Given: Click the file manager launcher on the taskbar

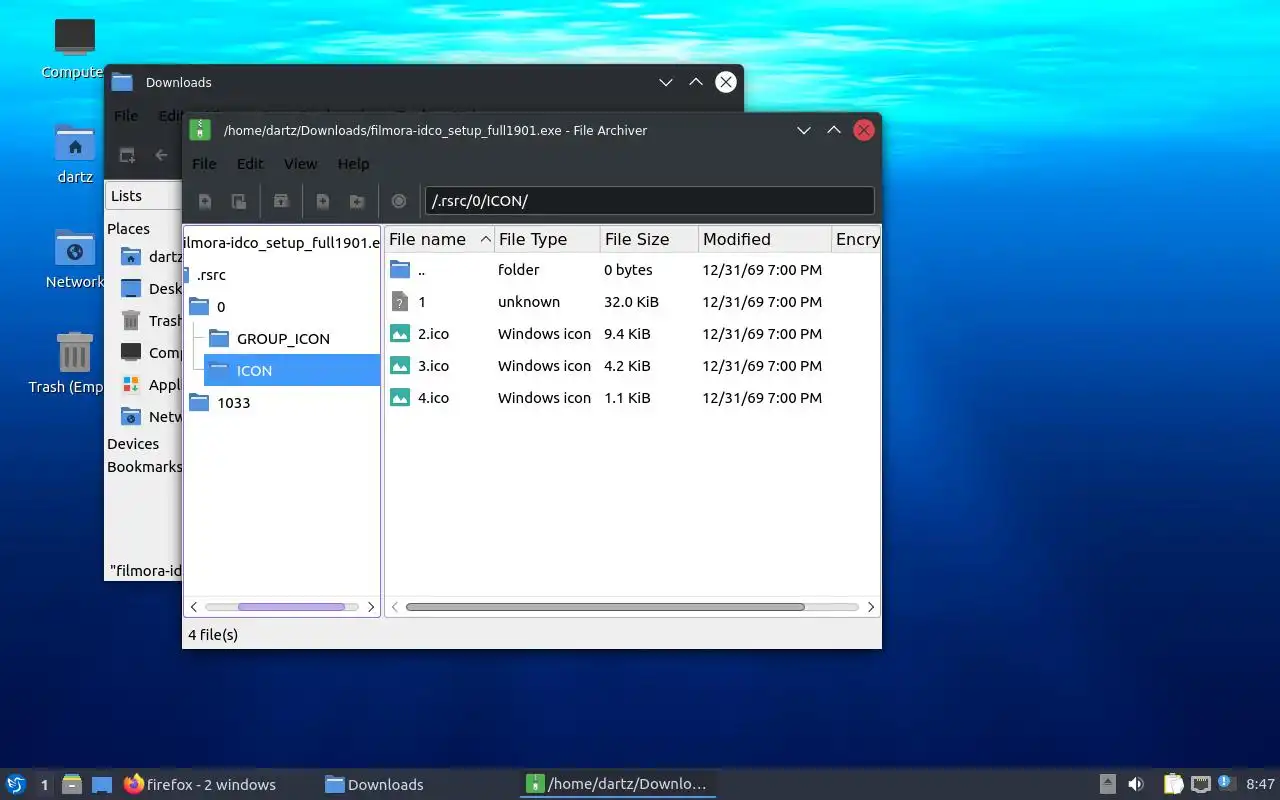Looking at the screenshot, I should tap(71, 784).
